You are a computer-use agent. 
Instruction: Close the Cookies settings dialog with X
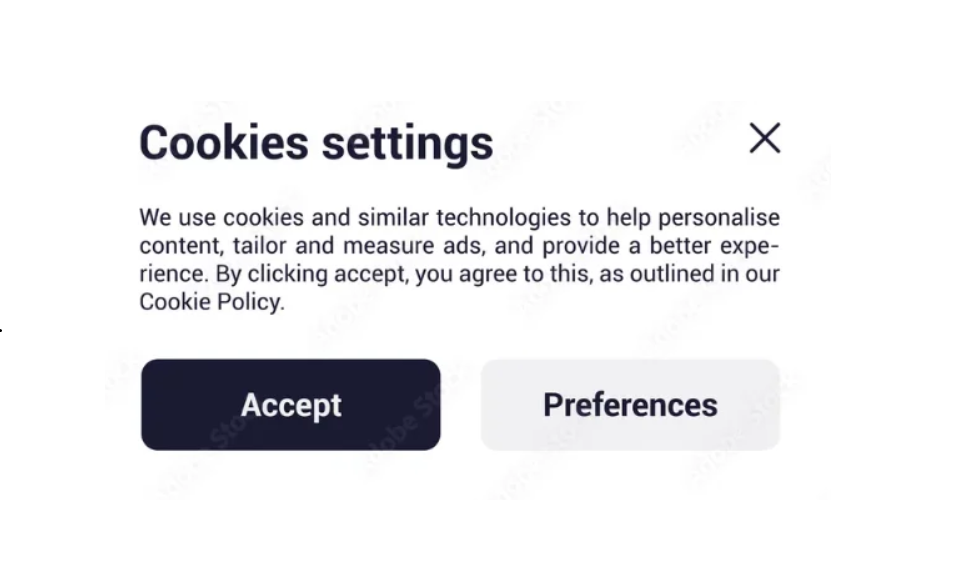tap(764, 139)
